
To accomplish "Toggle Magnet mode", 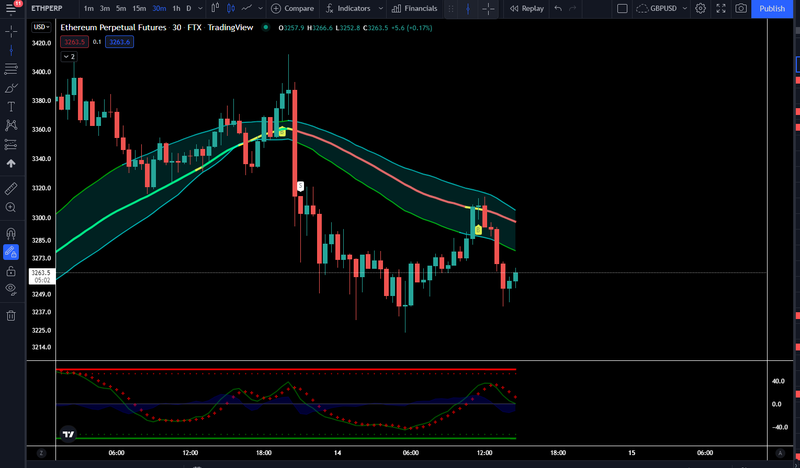I will 11,233.
